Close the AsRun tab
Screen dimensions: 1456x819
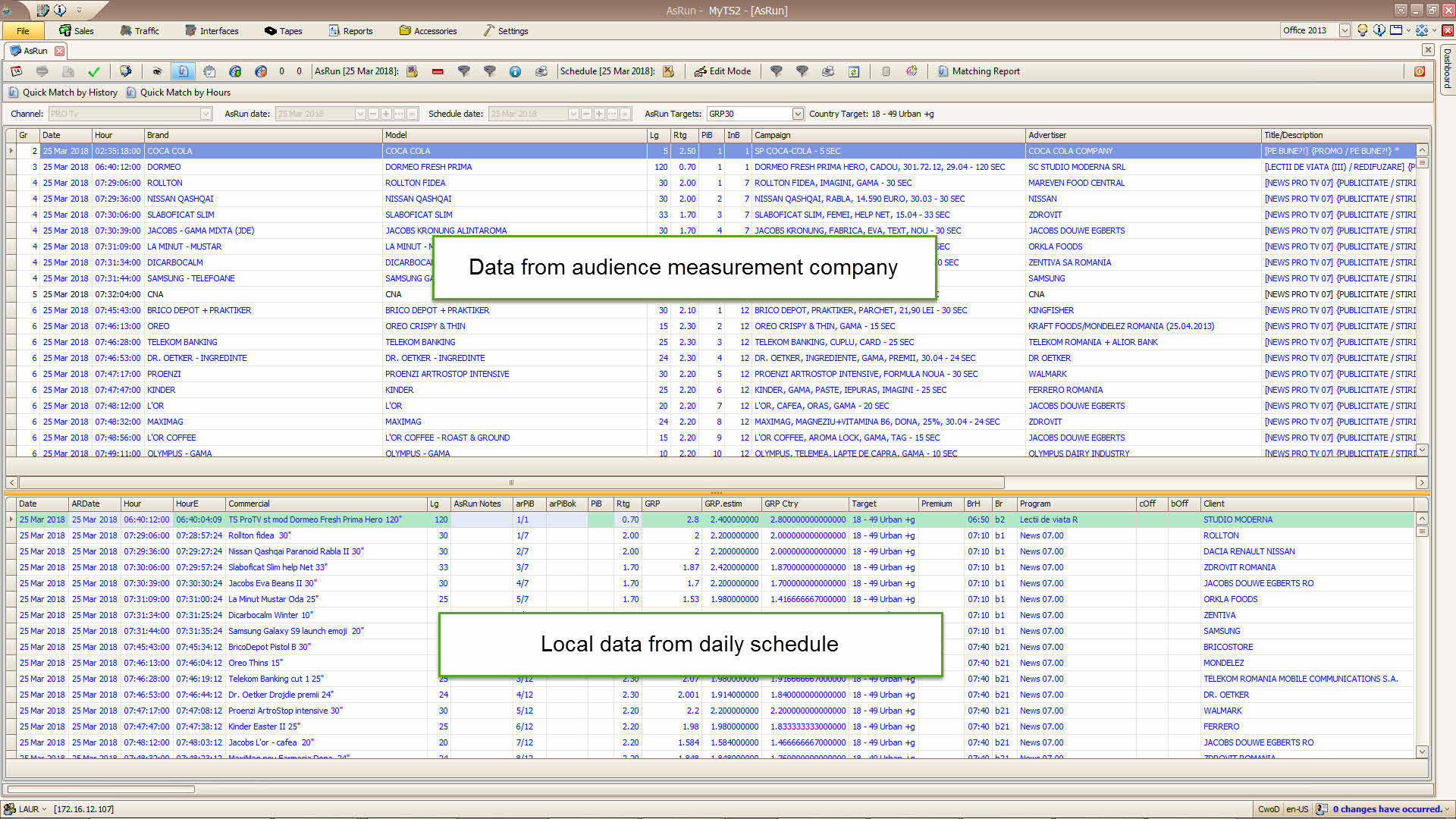coord(59,51)
